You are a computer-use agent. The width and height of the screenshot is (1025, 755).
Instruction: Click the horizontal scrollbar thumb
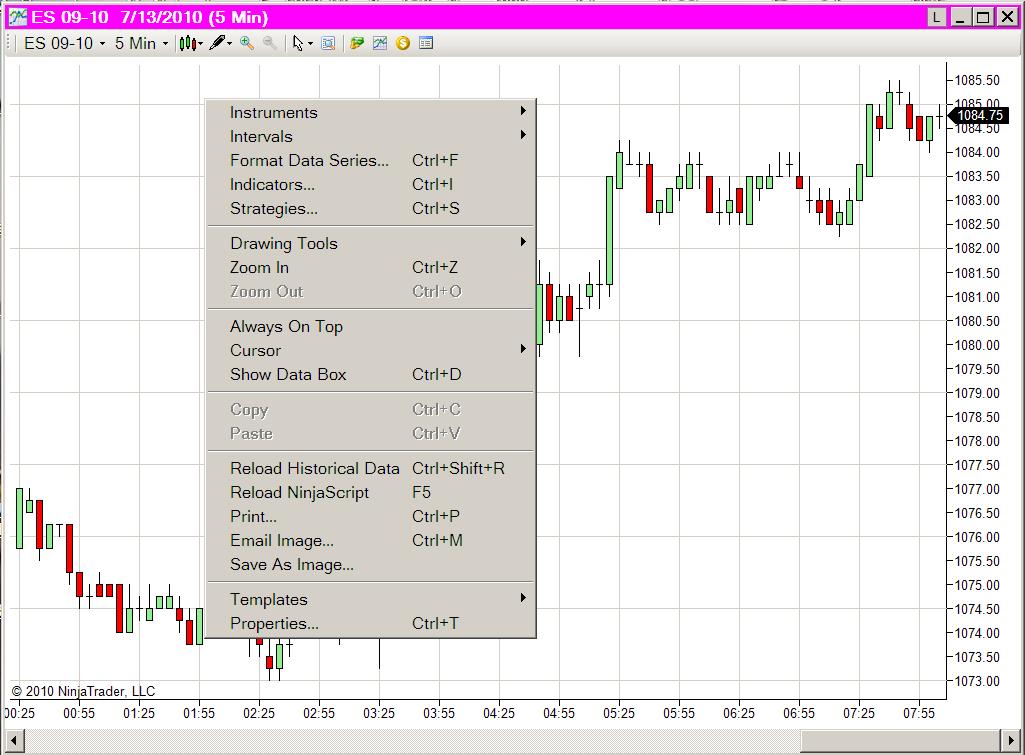point(900,741)
